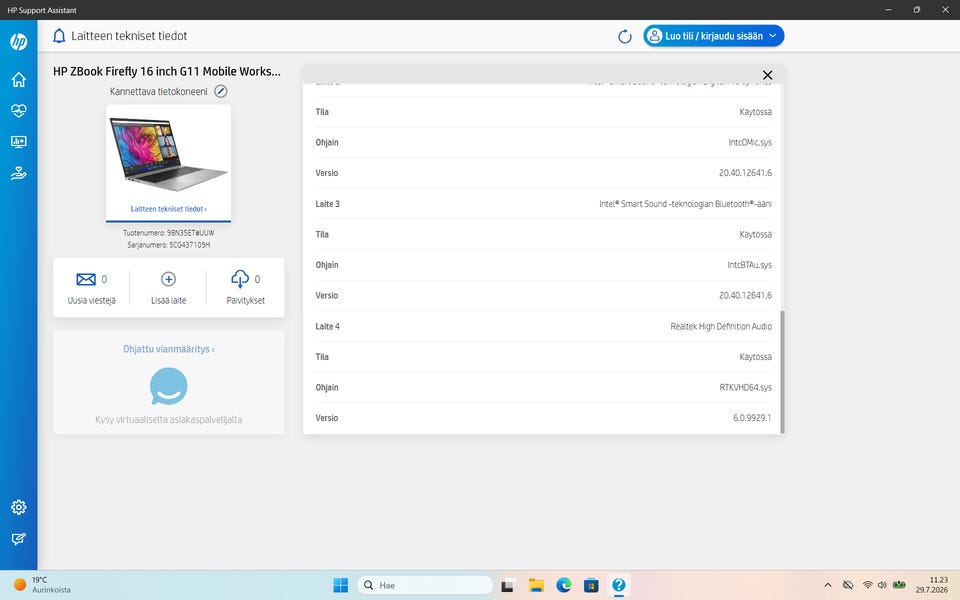Click Kysy virtuaaliselta asiakaspalvelijalta text
Viewport: 960px width, 600px height.
(168, 419)
